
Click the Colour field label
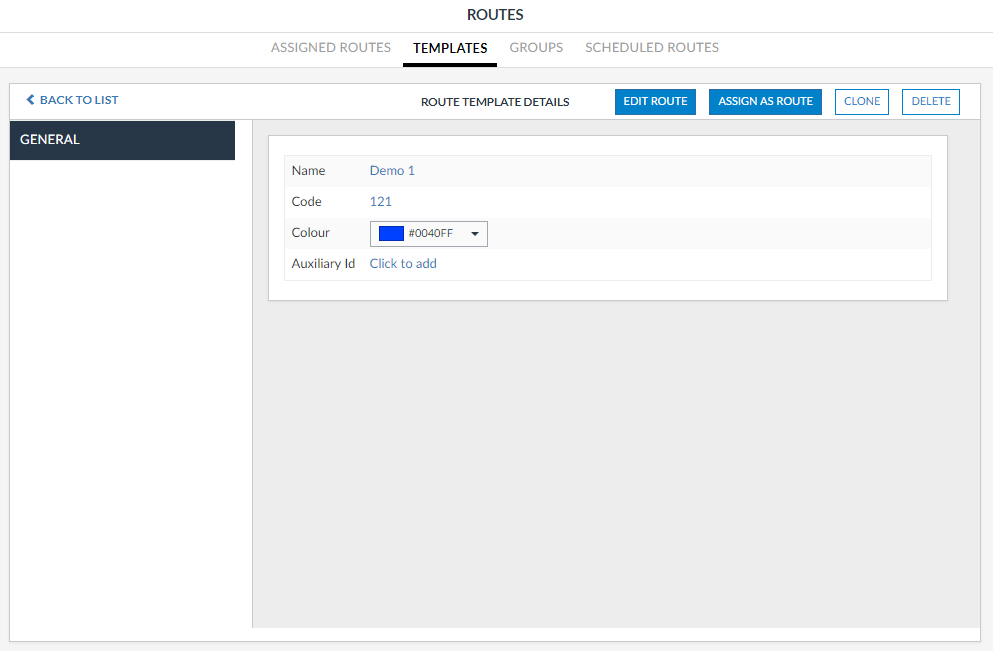click(310, 233)
